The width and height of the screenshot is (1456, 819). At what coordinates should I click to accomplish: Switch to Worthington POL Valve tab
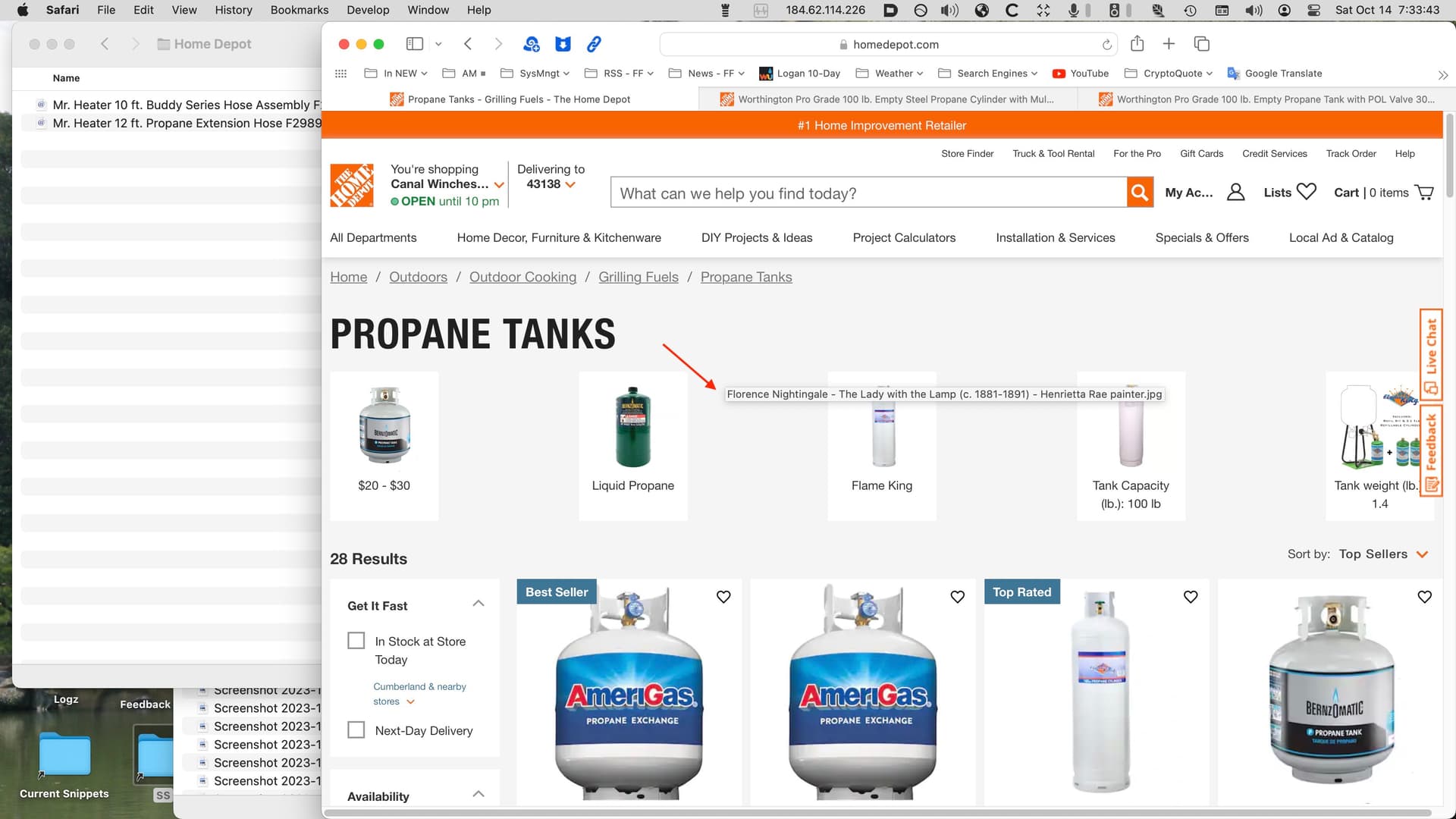click(1266, 99)
